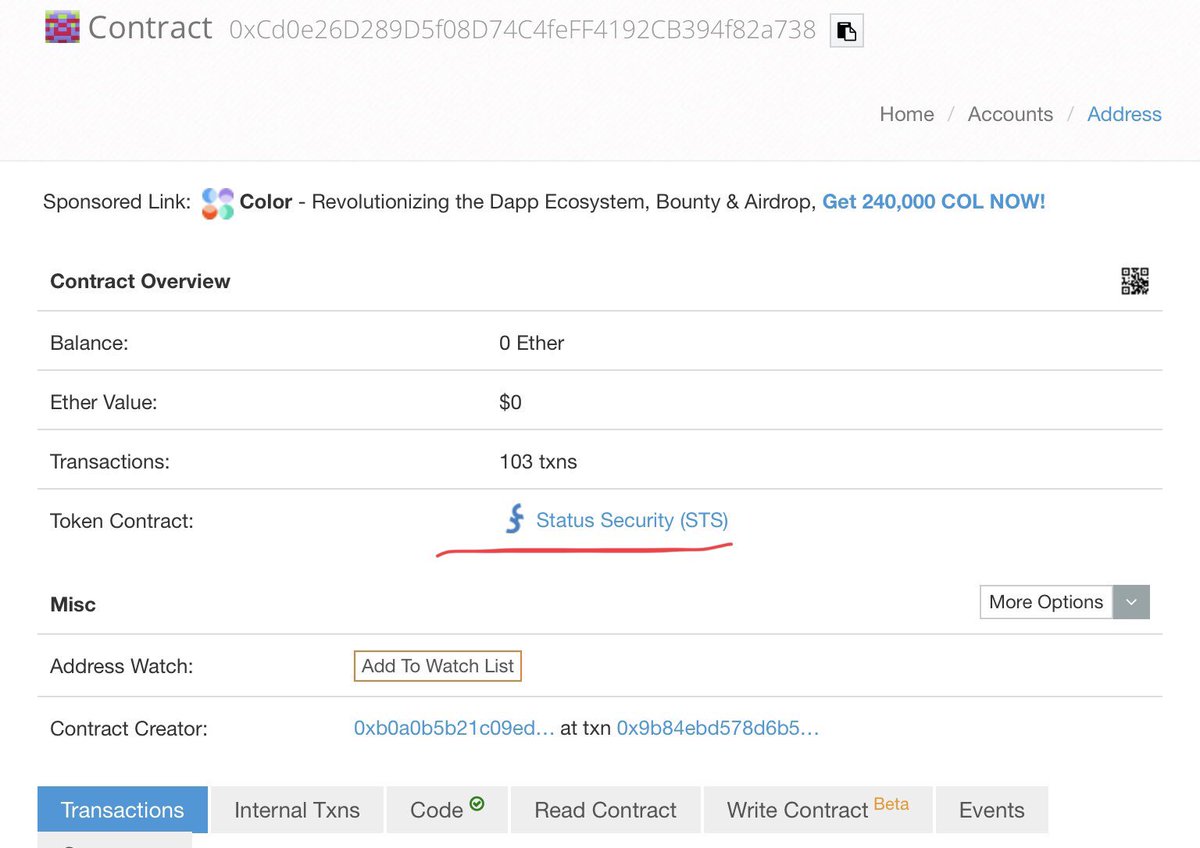Click the Status Security token logo icon
The height and width of the screenshot is (848, 1200).
(513, 520)
